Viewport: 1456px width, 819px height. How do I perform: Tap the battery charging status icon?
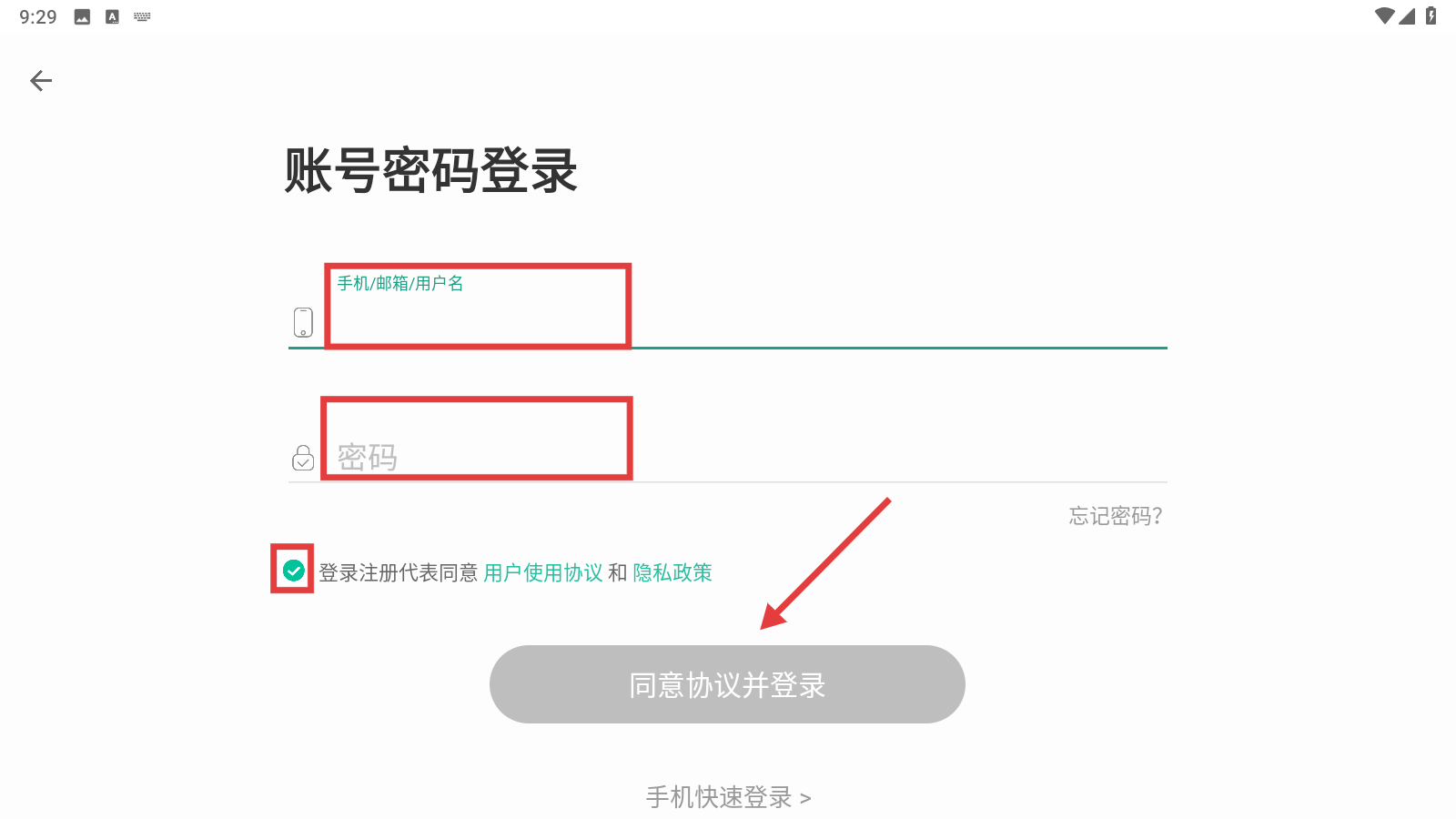(1431, 15)
